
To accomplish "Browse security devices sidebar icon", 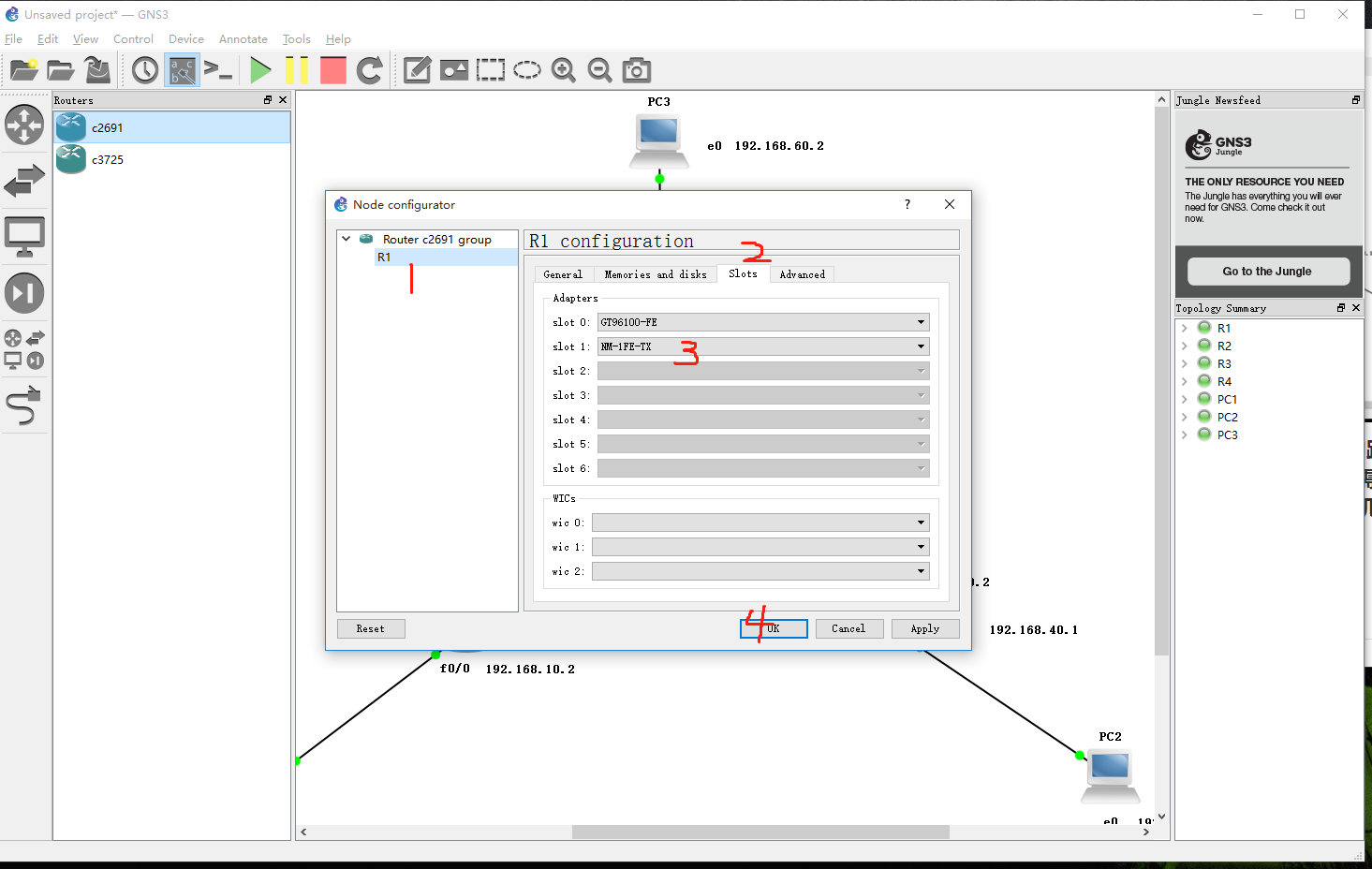I will click(x=24, y=293).
